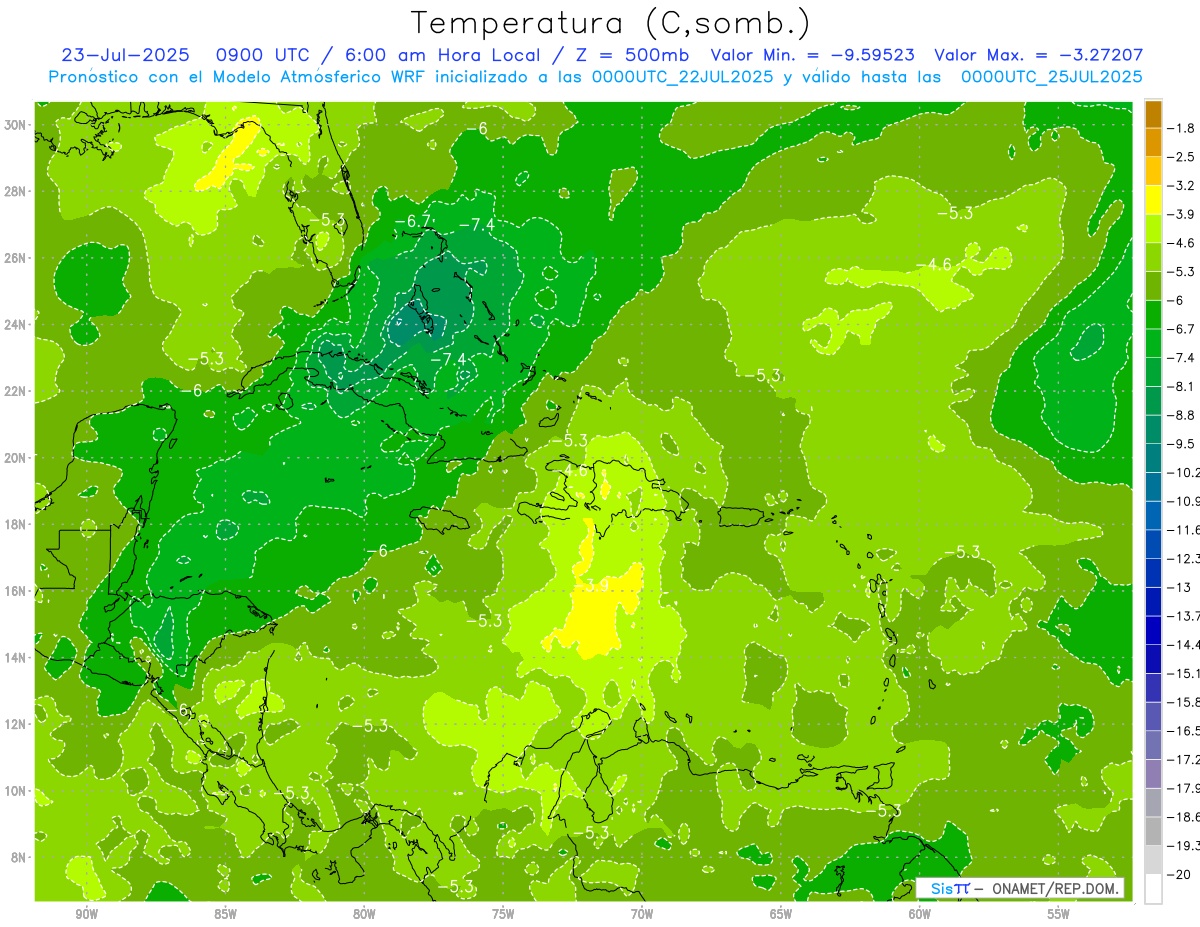This screenshot has height=927, width=1200.
Task: Click the "0000UTC_22JUL2025" initialization time
Action: tap(683, 77)
